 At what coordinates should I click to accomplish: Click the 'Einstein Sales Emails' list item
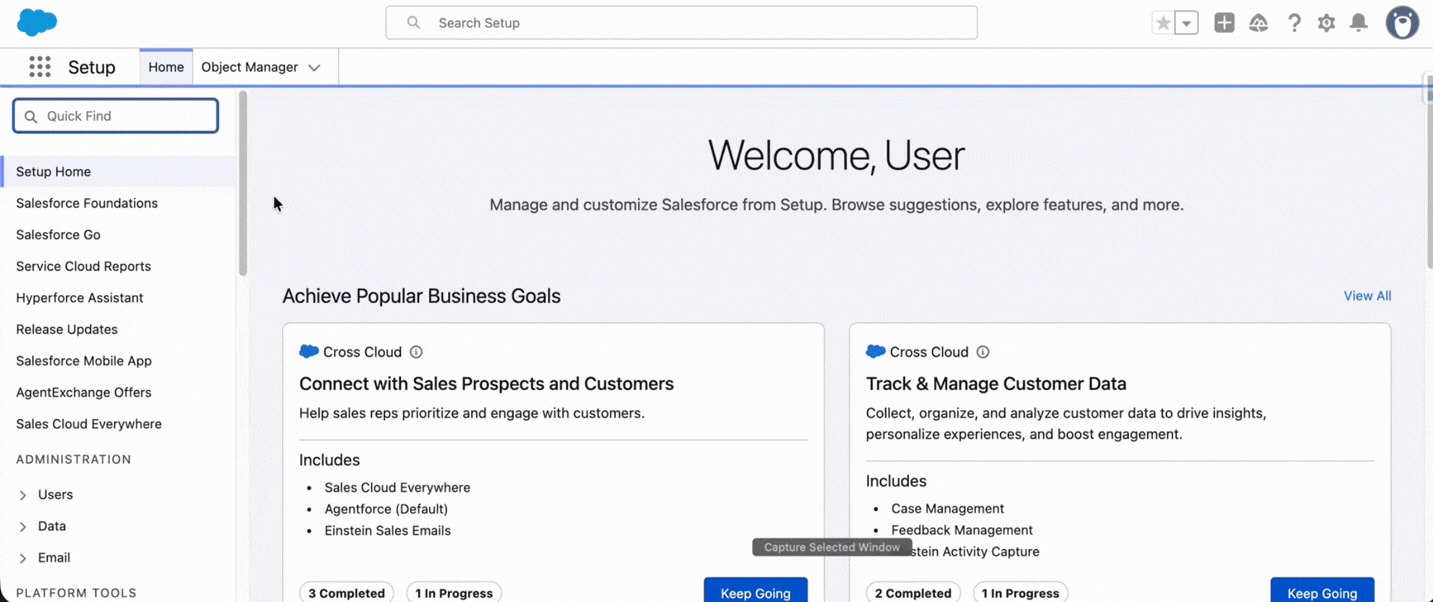click(388, 531)
